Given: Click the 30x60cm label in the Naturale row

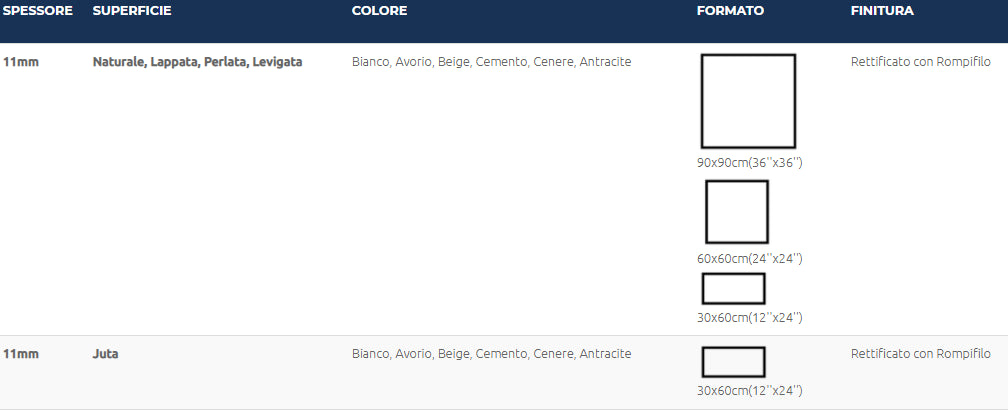Looking at the screenshot, I should (x=750, y=317).
